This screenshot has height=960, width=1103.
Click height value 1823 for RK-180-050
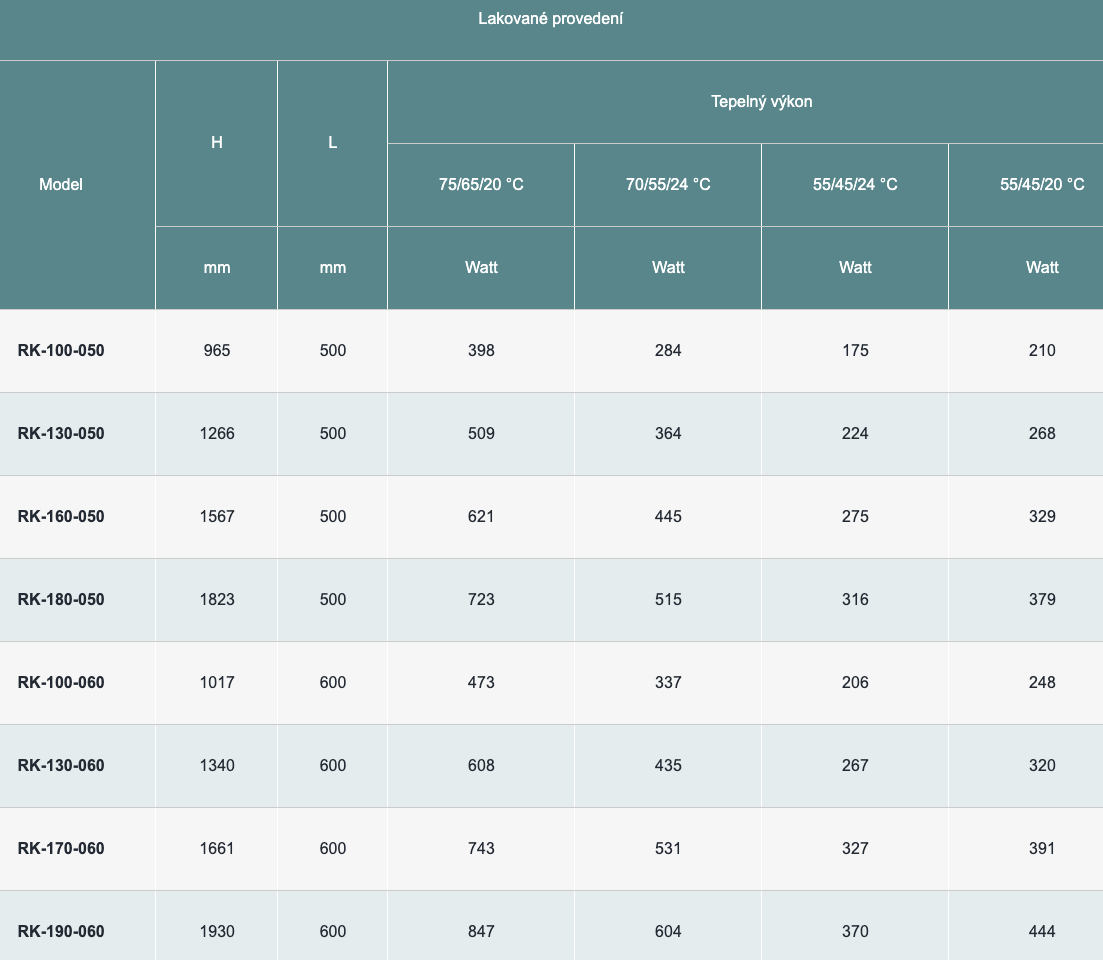(x=217, y=599)
